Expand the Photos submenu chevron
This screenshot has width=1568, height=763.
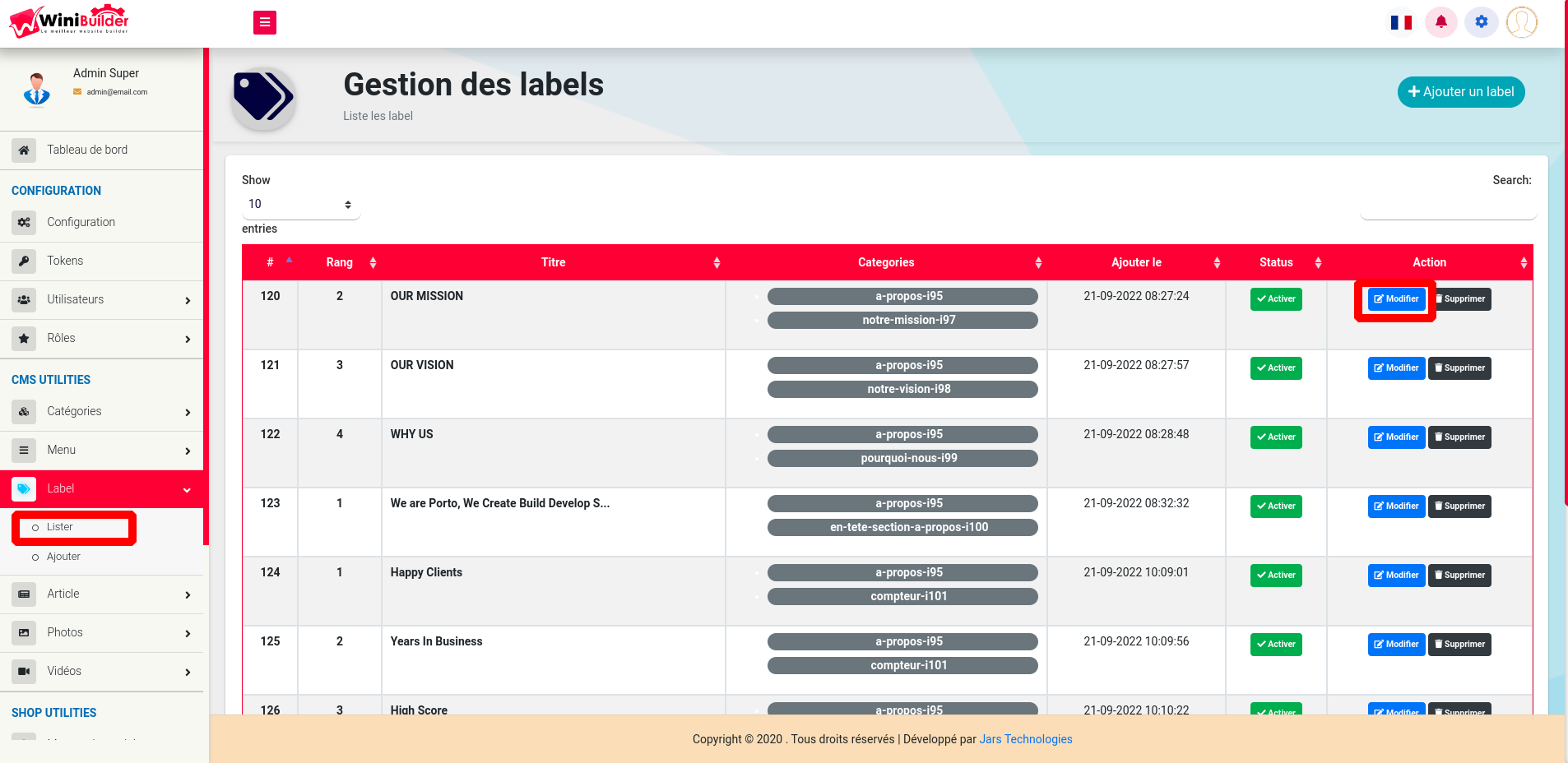[188, 634]
